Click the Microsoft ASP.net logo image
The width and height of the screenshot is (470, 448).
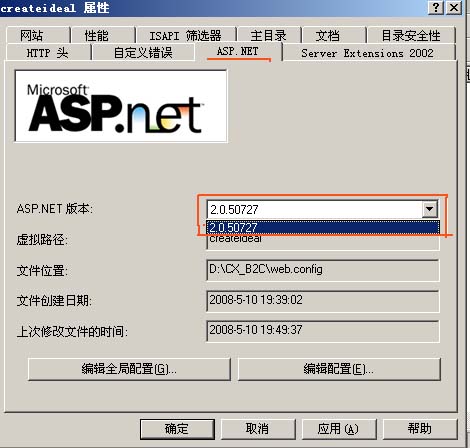coord(121,106)
